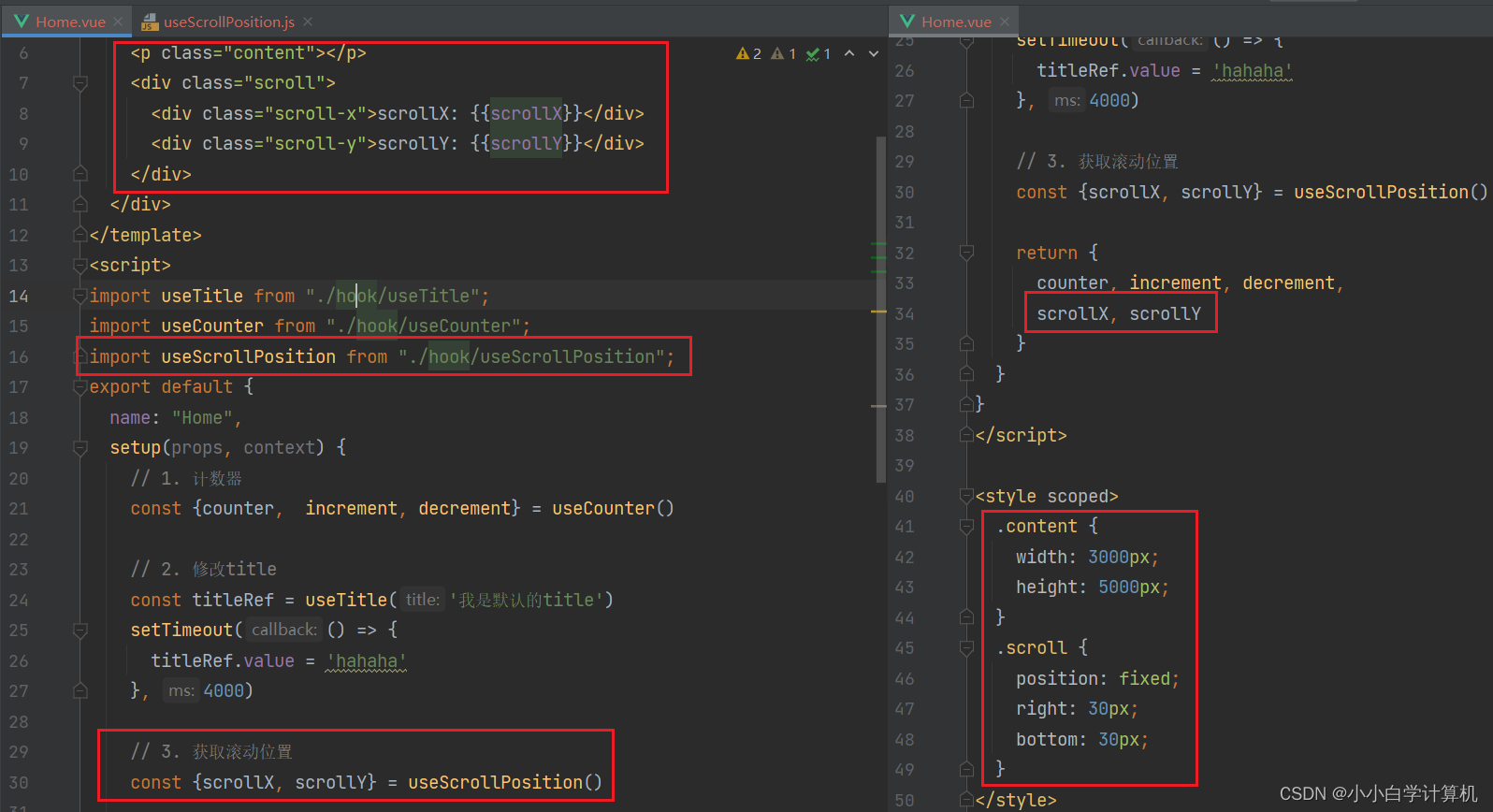Toggle the imports end fold marker at line 16

(80, 356)
